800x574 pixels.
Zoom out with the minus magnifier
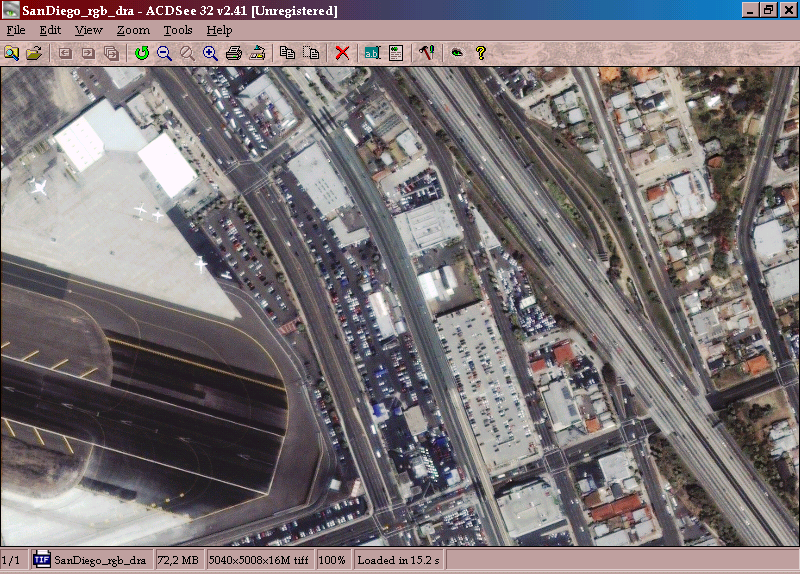[x=164, y=53]
